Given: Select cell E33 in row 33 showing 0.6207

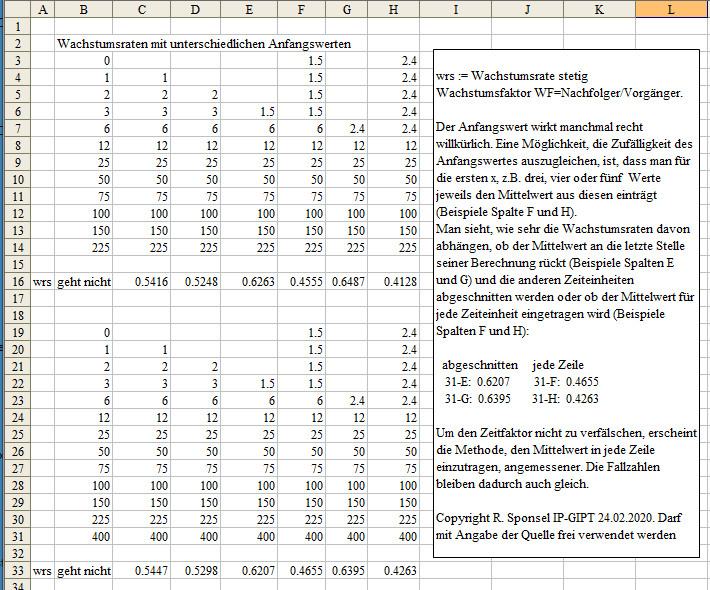Looking at the screenshot, I should point(249,571).
